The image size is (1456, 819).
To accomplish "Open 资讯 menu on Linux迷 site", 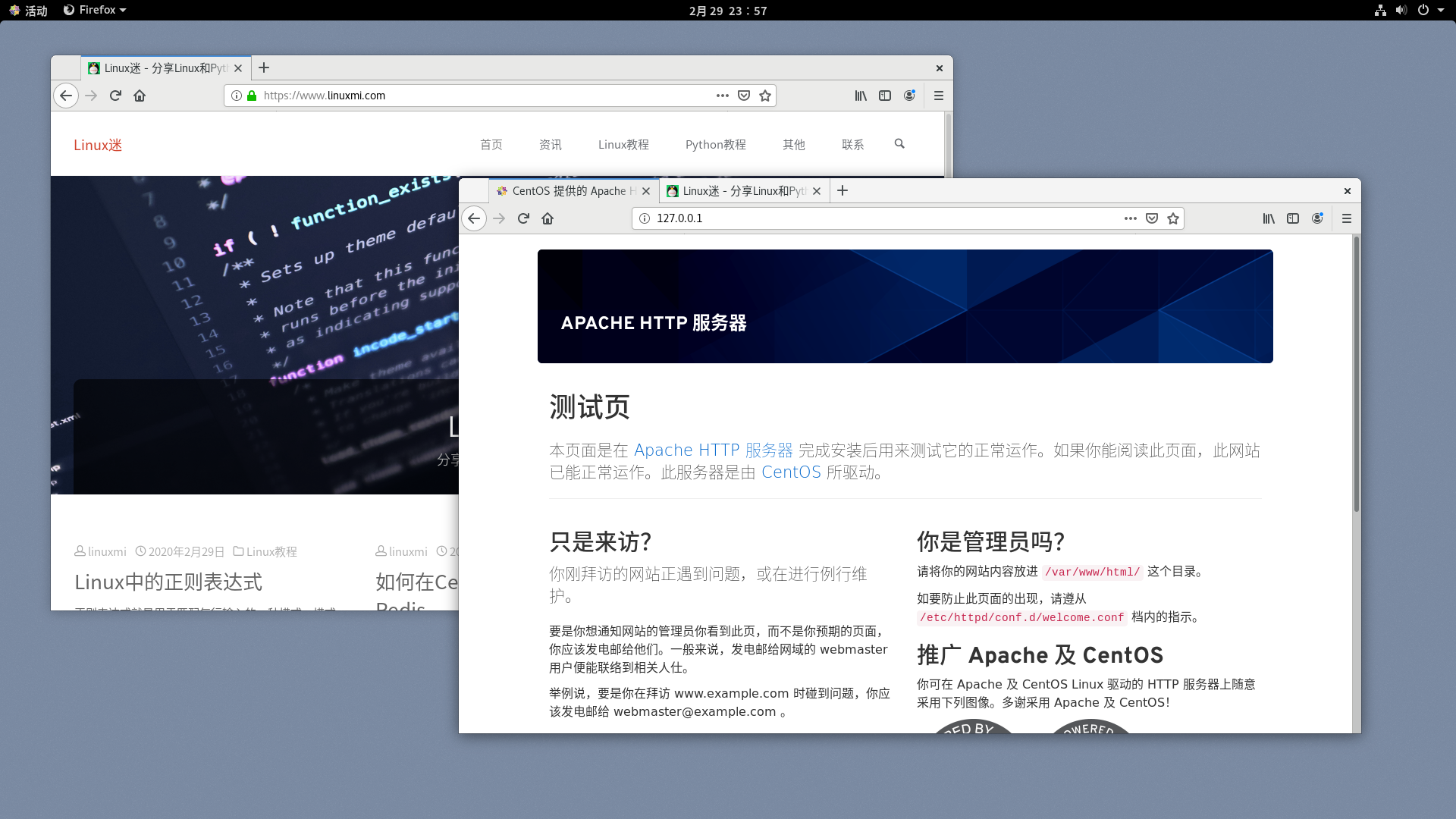I will pos(551,145).
